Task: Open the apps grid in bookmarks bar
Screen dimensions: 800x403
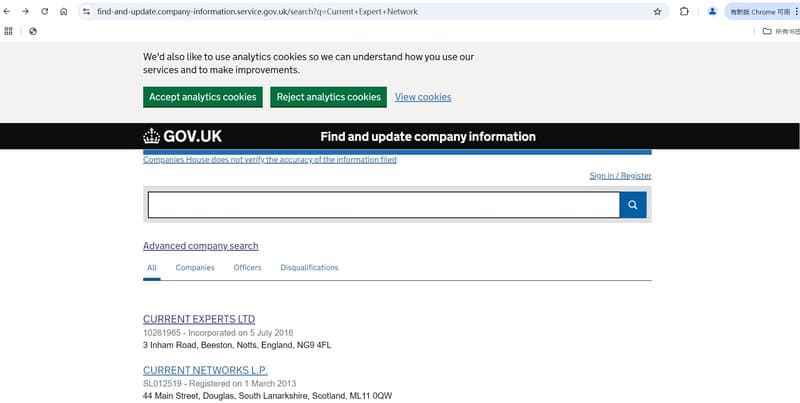Action: [x=8, y=31]
